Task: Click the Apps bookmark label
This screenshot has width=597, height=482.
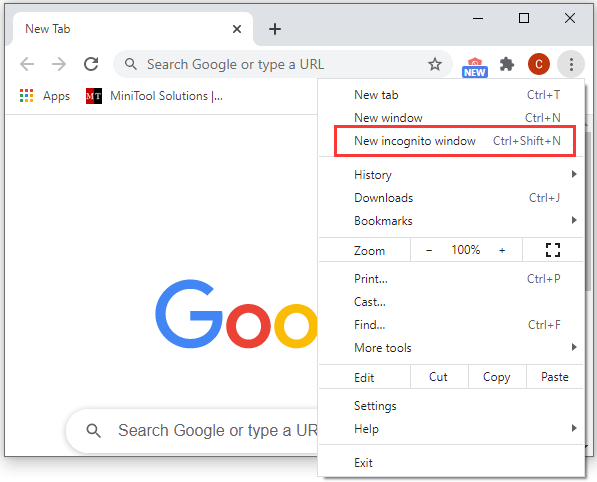Action: coord(56,96)
